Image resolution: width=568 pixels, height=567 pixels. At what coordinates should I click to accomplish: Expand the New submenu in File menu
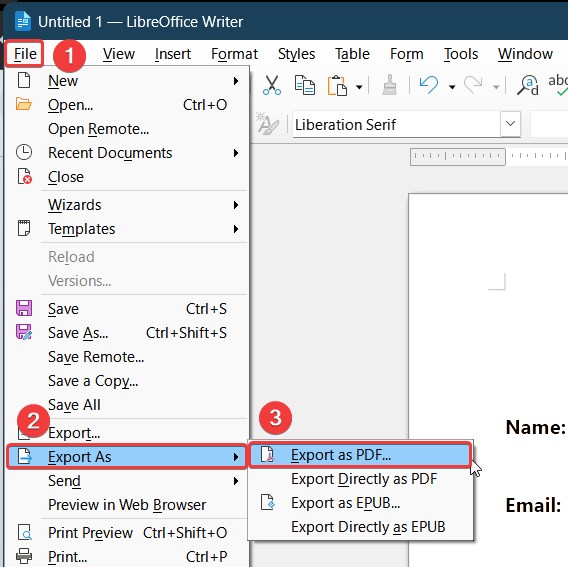click(x=127, y=81)
